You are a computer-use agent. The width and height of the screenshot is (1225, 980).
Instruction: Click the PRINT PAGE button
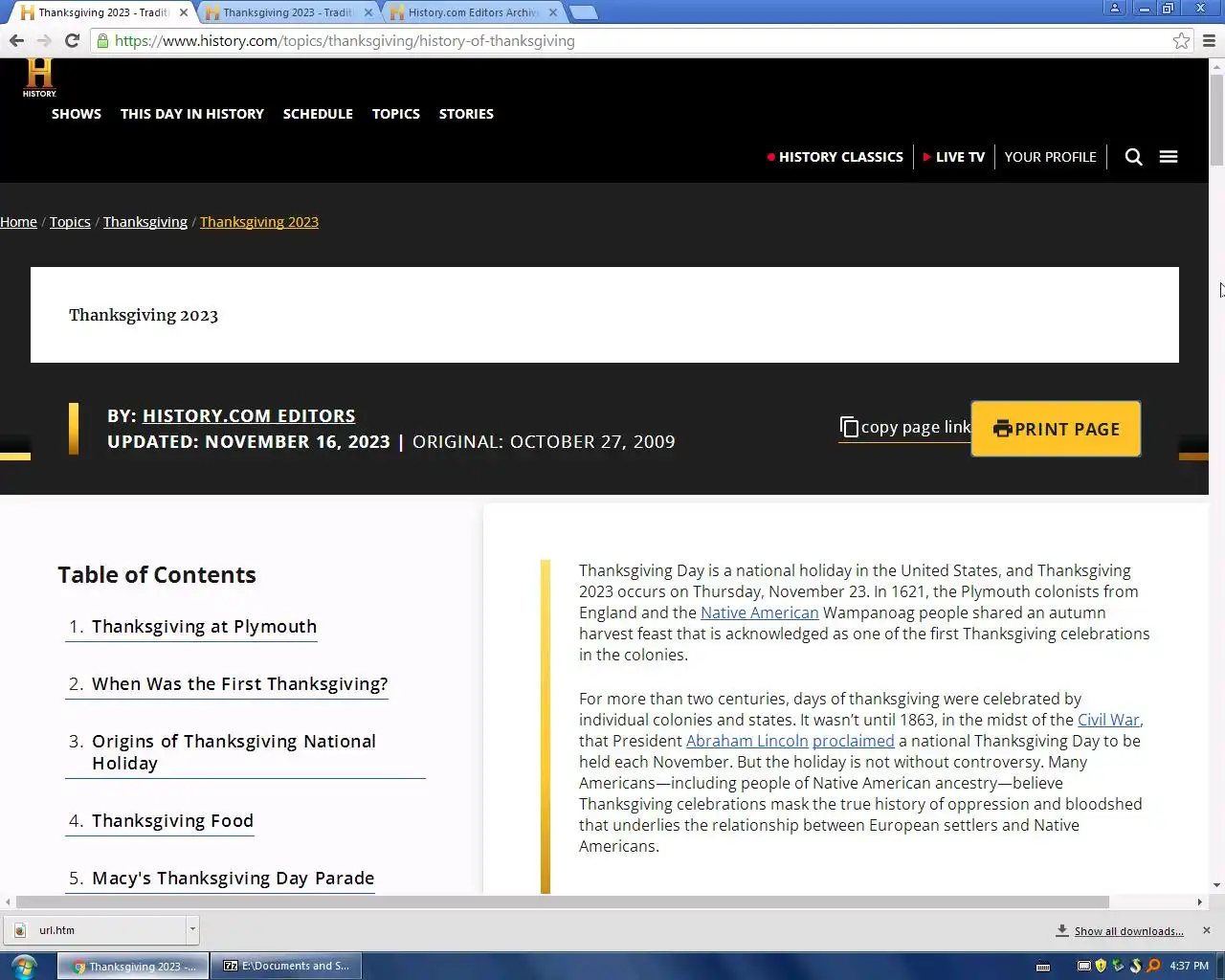pos(1056,429)
